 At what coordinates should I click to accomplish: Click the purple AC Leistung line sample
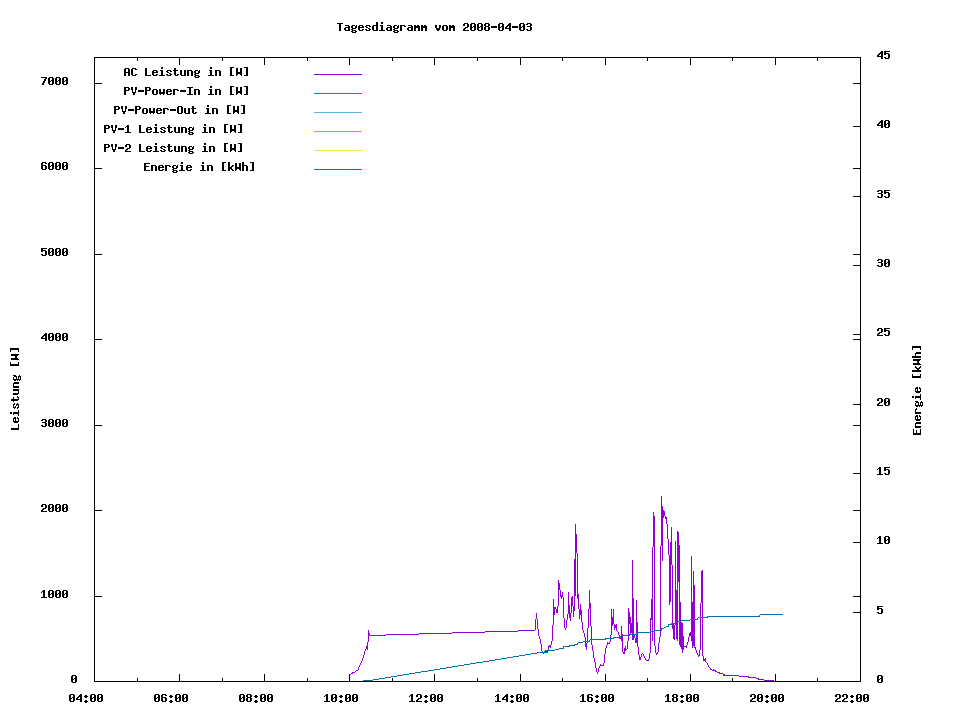tap(337, 74)
